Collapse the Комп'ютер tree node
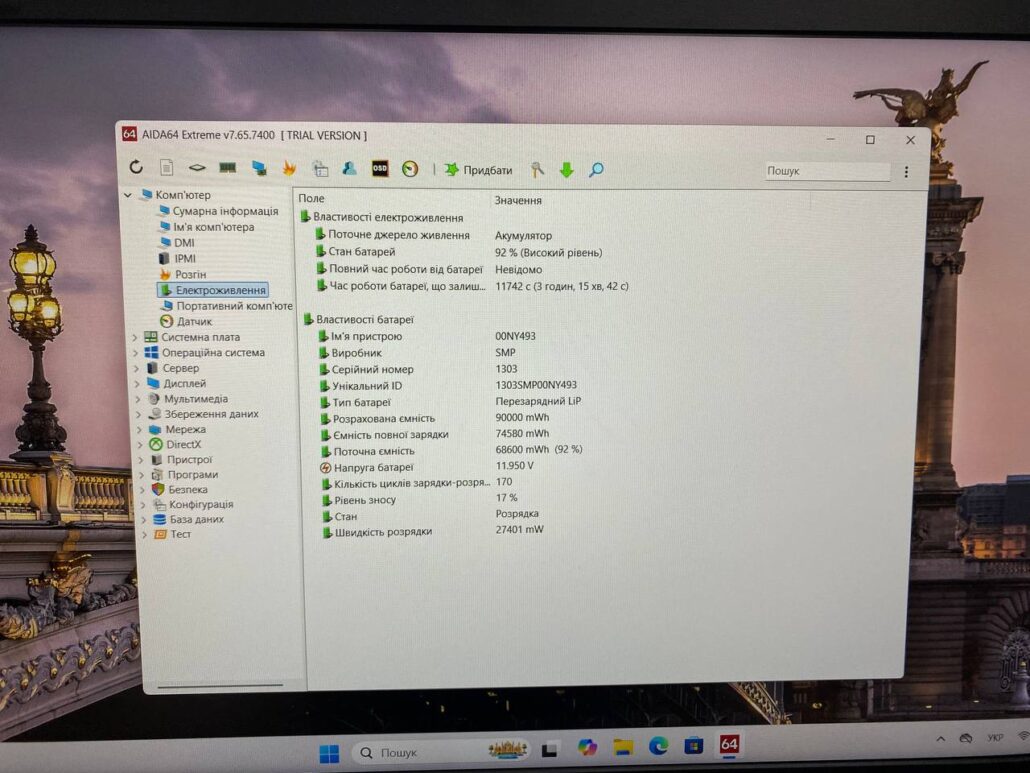 click(x=128, y=195)
